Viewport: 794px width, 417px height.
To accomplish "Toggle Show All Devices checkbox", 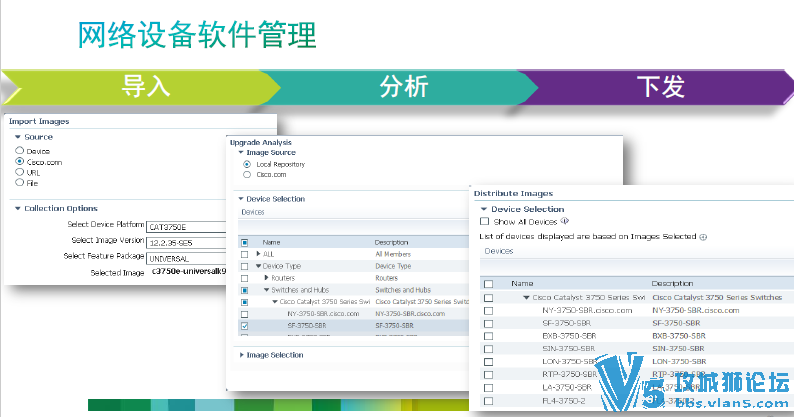I will (485, 221).
